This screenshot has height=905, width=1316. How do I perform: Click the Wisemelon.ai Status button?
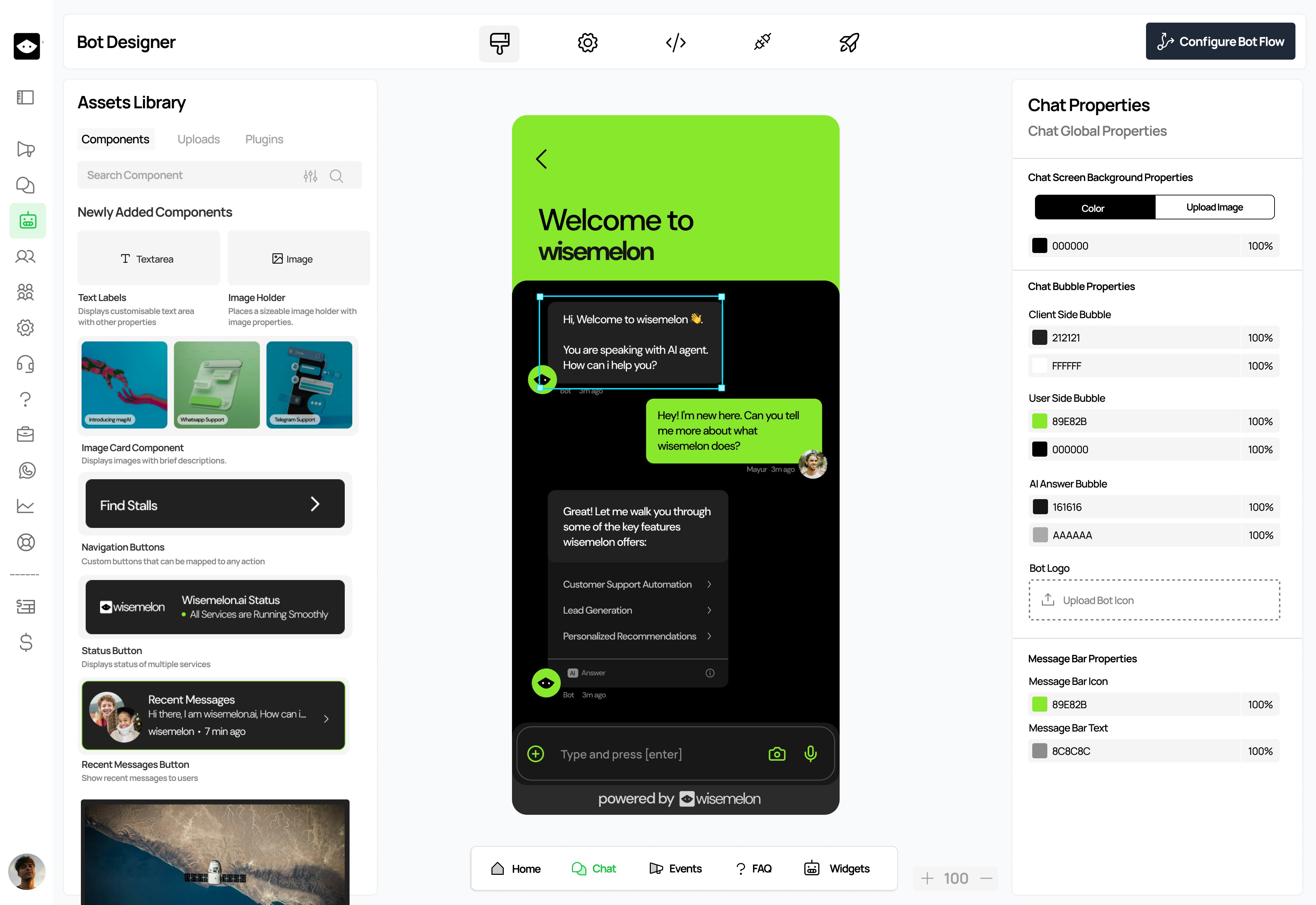(x=215, y=607)
